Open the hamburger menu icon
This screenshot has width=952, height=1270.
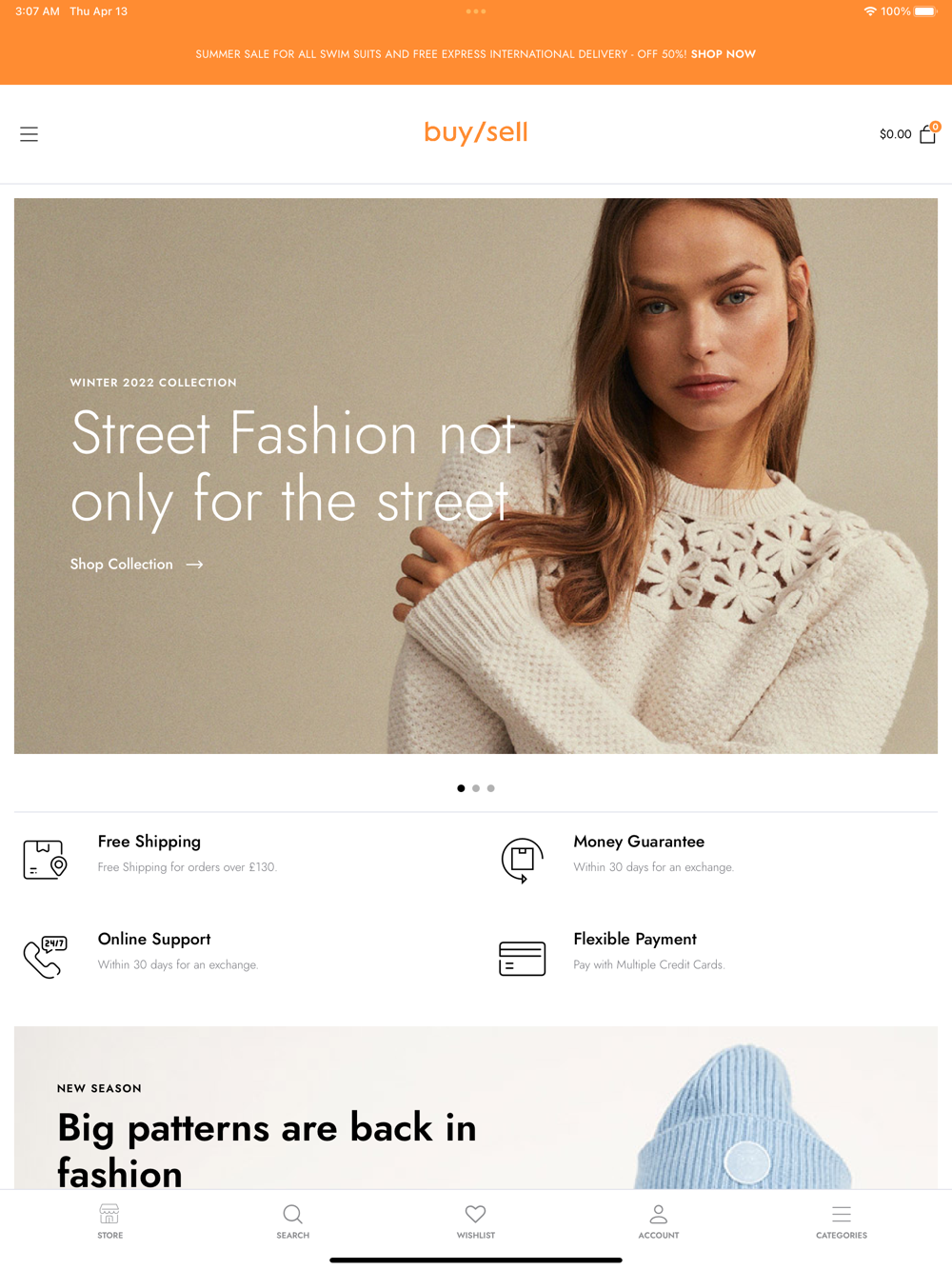click(x=30, y=134)
